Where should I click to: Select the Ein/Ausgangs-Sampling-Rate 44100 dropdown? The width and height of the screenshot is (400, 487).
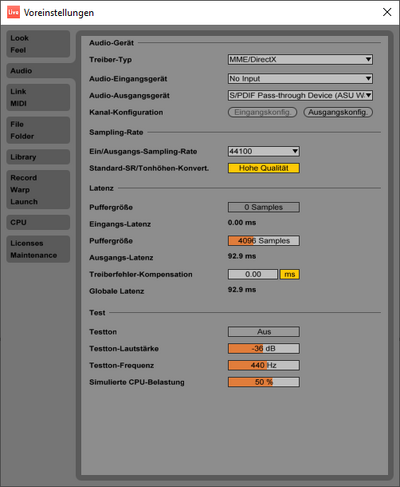(264, 151)
